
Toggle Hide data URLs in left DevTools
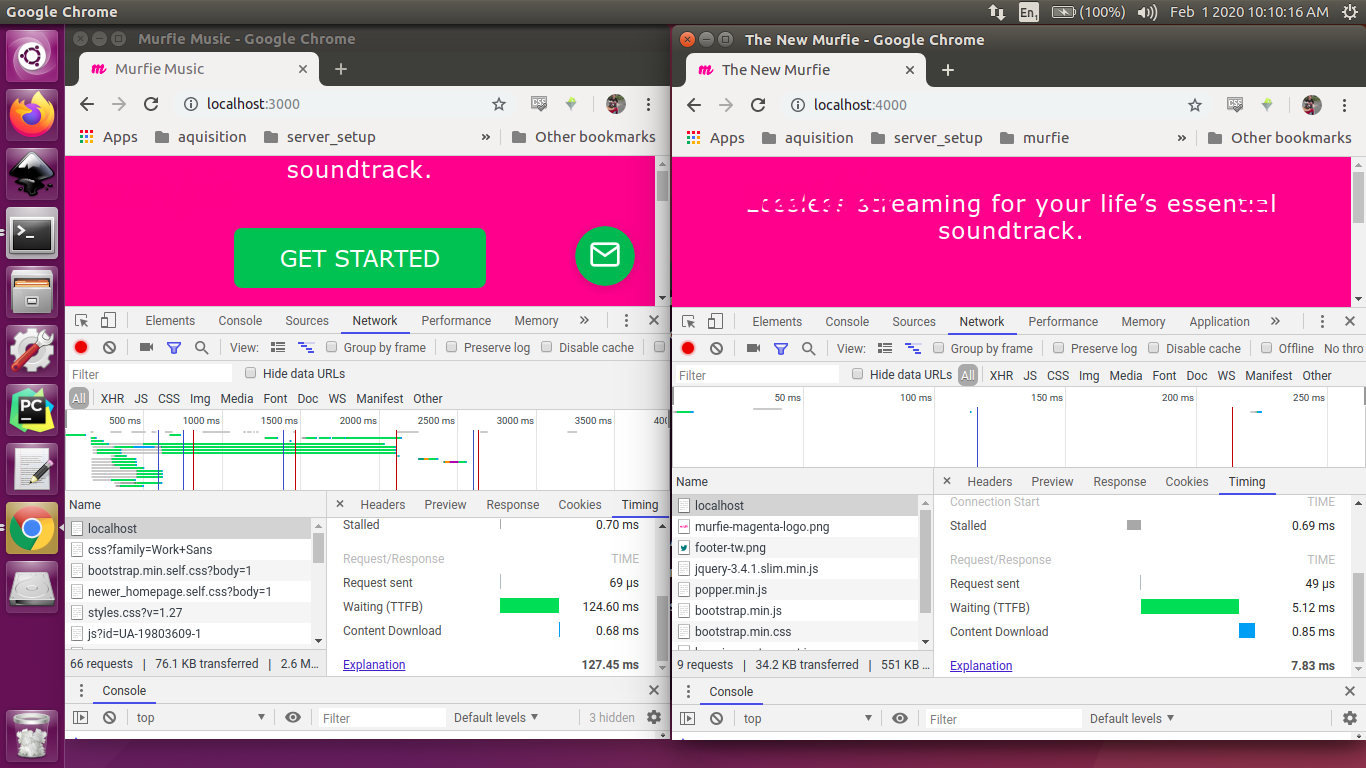(x=250, y=374)
